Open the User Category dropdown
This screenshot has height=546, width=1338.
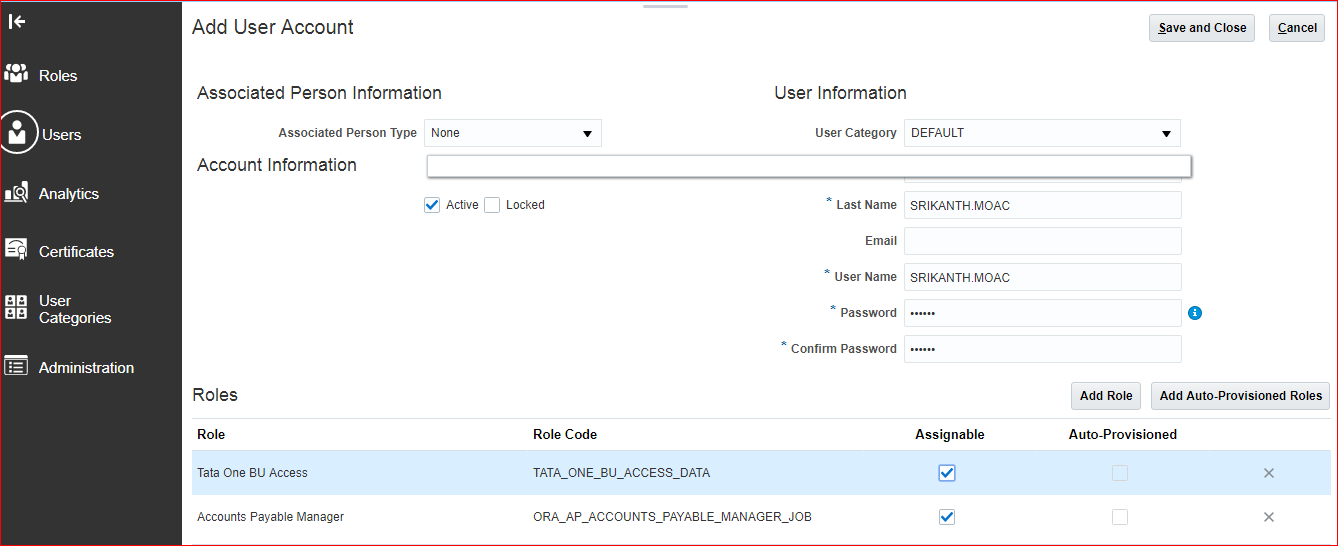(1041, 133)
